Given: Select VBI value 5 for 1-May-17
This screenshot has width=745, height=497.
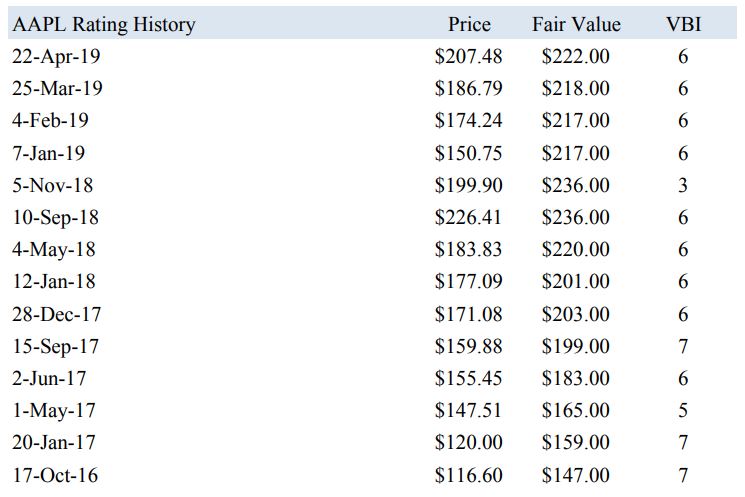Looking at the screenshot, I should pos(683,410).
